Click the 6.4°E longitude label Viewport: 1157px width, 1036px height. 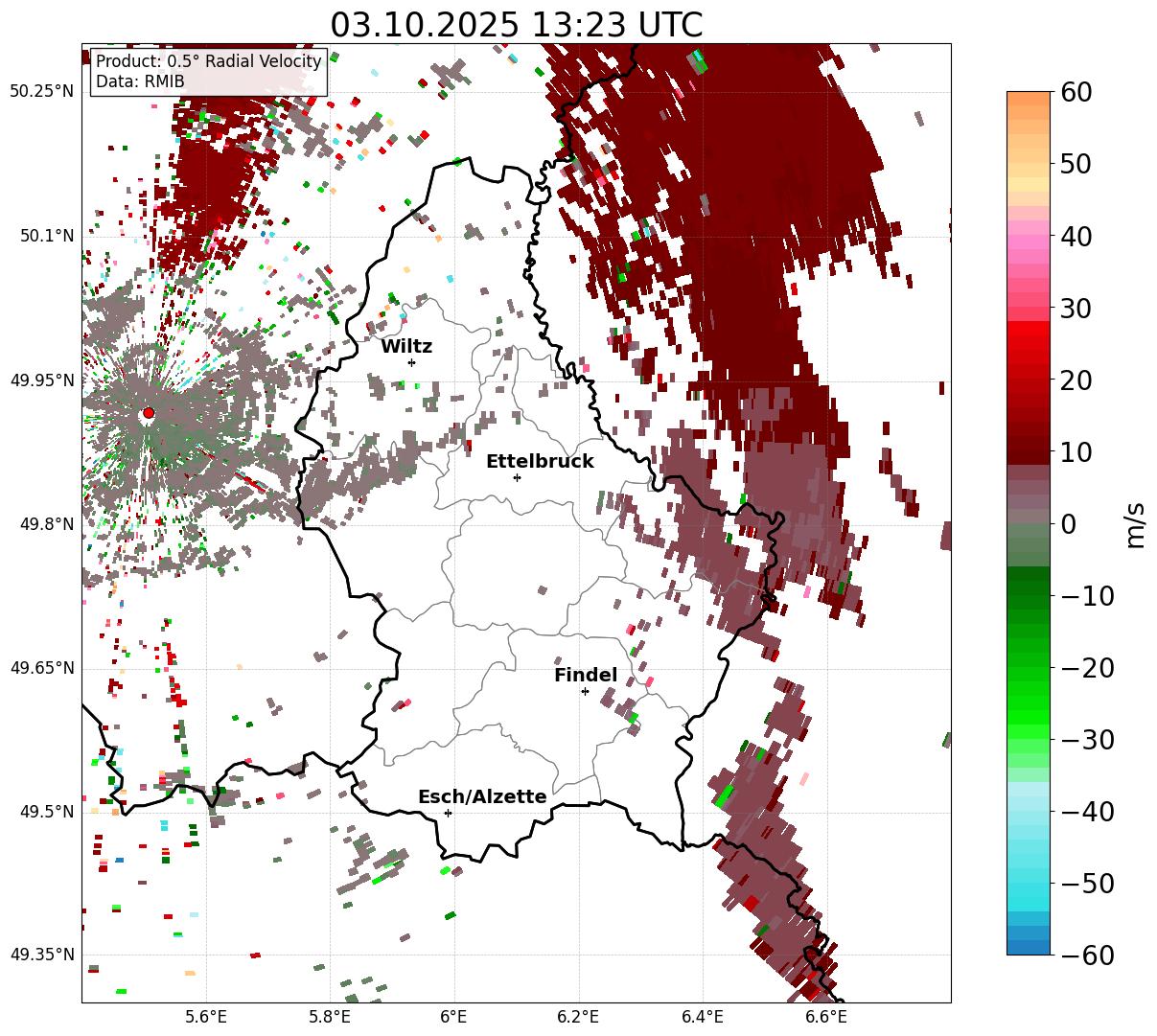702,1017
